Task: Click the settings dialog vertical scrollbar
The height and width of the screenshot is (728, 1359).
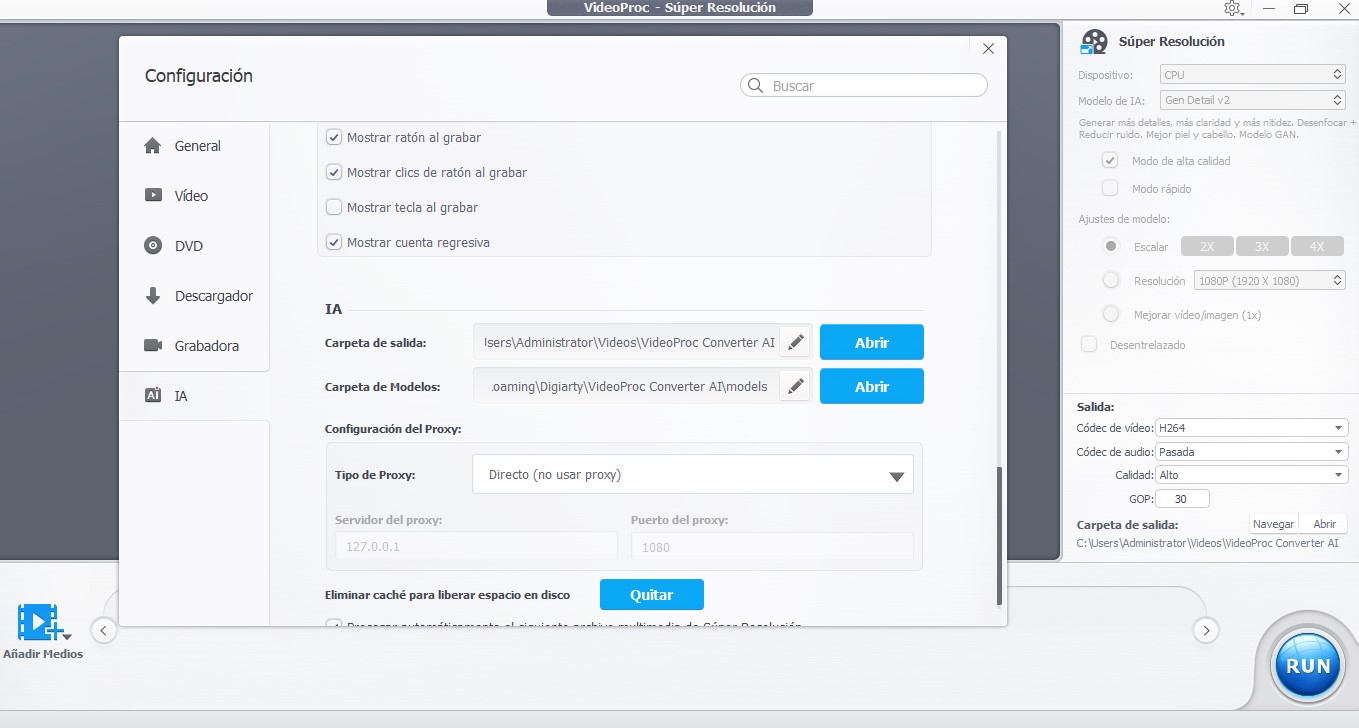Action: [x=999, y=535]
